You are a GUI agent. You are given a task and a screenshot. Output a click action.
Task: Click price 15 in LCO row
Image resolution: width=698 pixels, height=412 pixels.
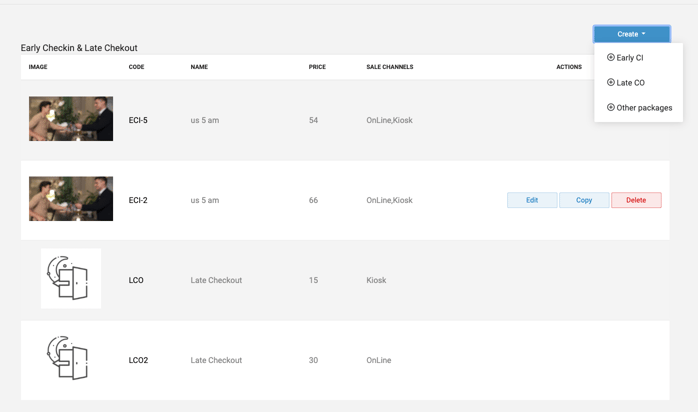(313, 280)
